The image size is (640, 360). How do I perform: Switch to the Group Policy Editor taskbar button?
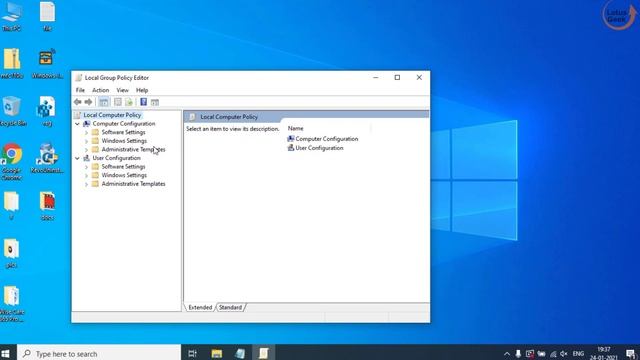pyautogui.click(x=264, y=353)
